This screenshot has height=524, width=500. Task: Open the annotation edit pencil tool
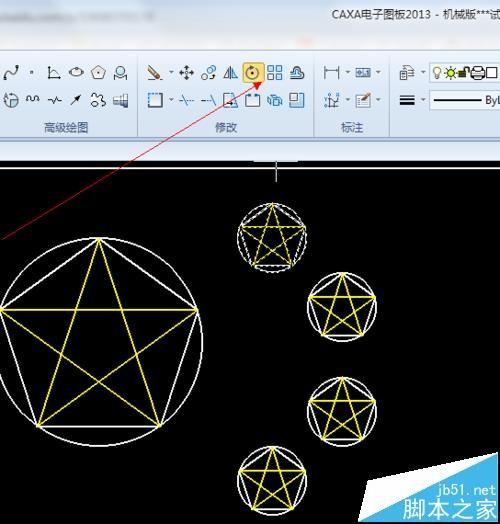pyautogui.click(x=363, y=100)
